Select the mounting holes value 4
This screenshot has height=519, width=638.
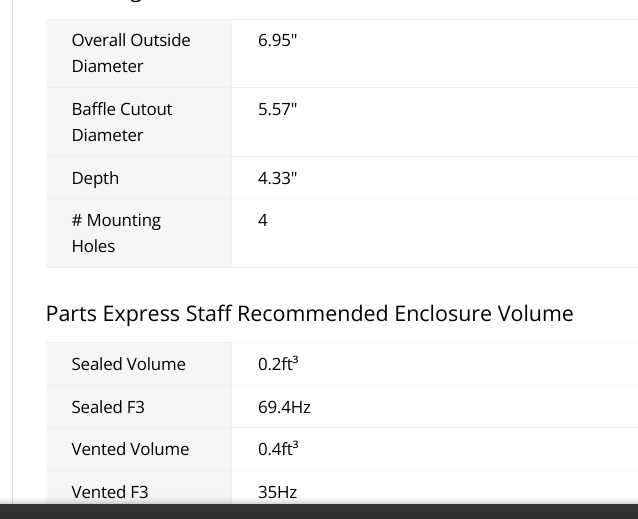262,220
